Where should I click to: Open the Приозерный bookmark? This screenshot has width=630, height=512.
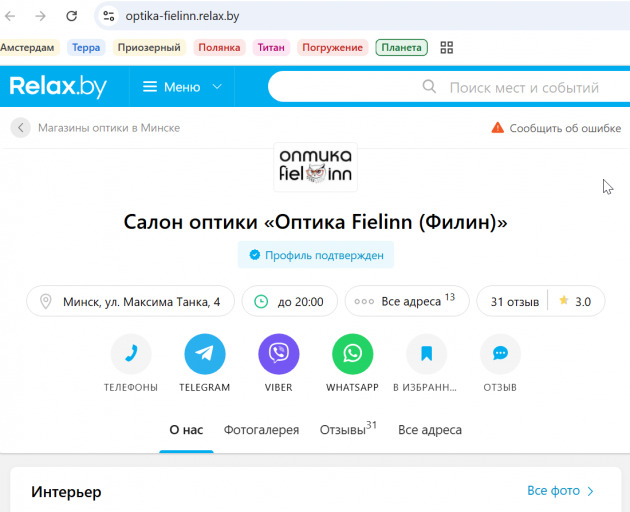point(149,47)
